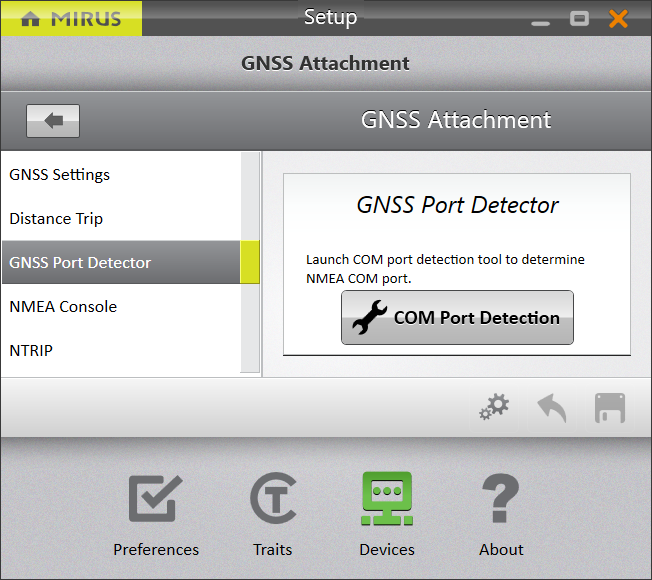Launch the COM Port Detection tool
Image resolution: width=652 pixels, height=580 pixels.
(457, 318)
